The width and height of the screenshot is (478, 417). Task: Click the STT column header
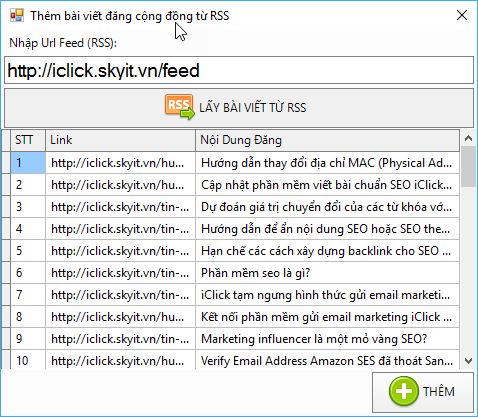28,140
